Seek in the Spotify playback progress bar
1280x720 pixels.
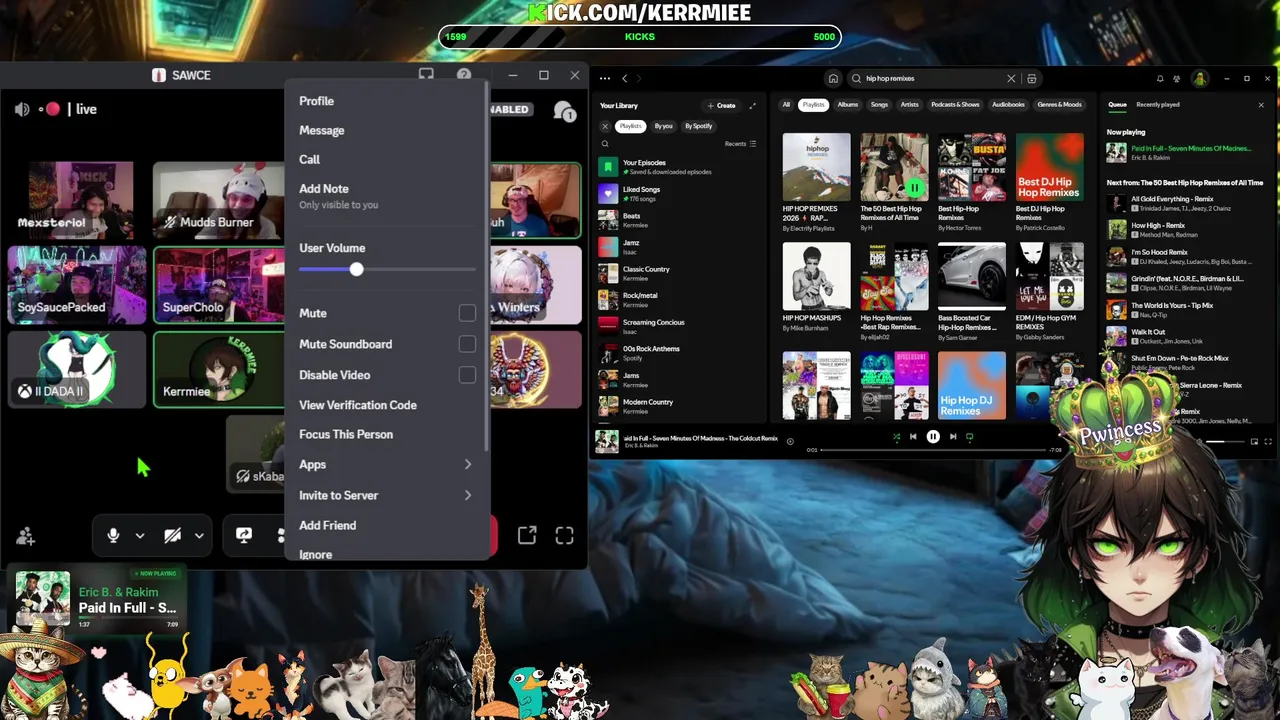(x=932, y=450)
